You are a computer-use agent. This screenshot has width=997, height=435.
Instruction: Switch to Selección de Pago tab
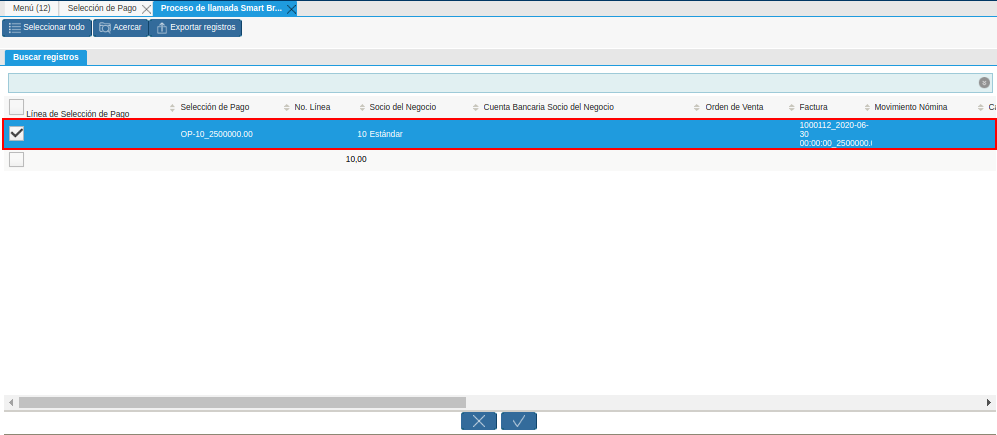click(x=102, y=8)
